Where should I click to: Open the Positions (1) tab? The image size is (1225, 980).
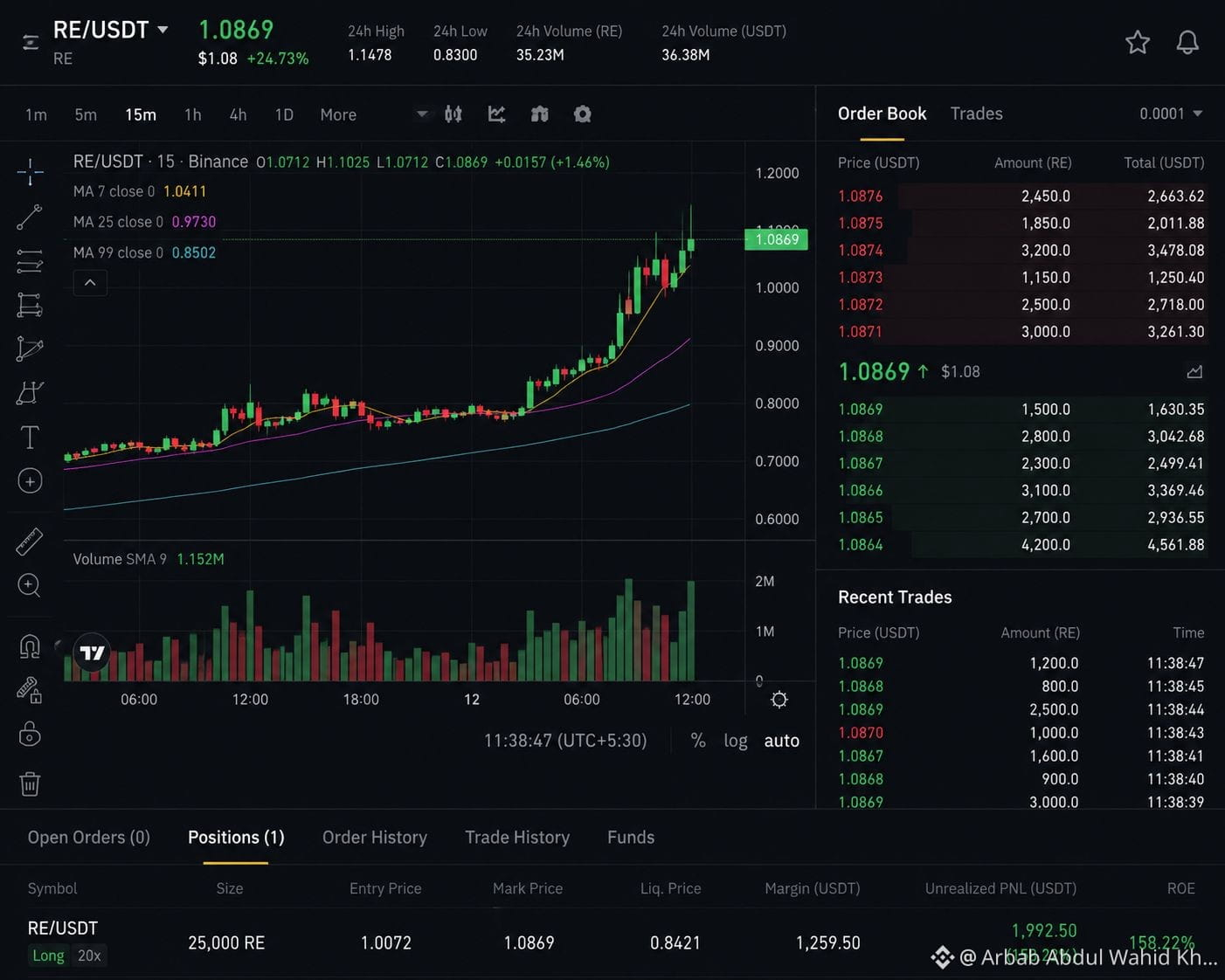coord(236,837)
